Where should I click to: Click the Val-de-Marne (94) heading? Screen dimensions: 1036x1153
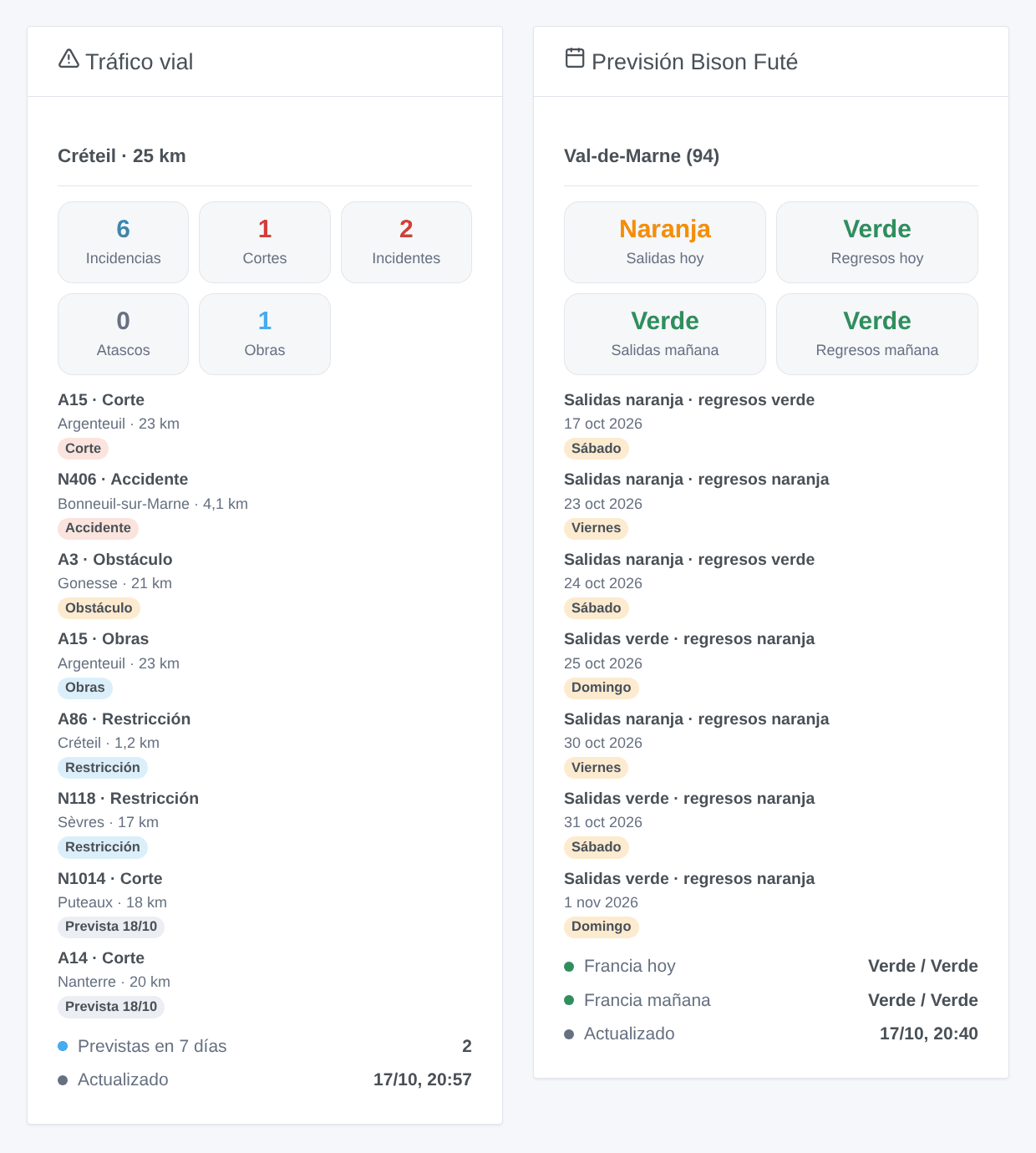click(x=642, y=156)
